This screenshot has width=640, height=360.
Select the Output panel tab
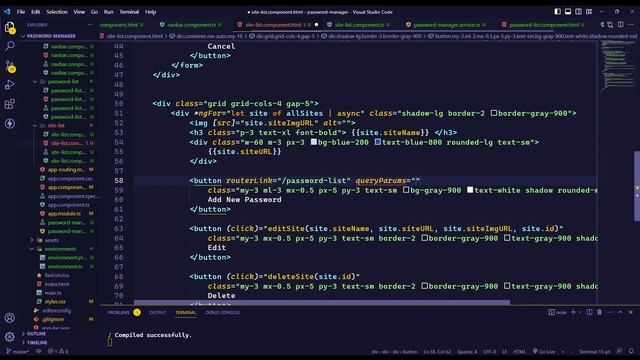pyautogui.click(x=157, y=313)
